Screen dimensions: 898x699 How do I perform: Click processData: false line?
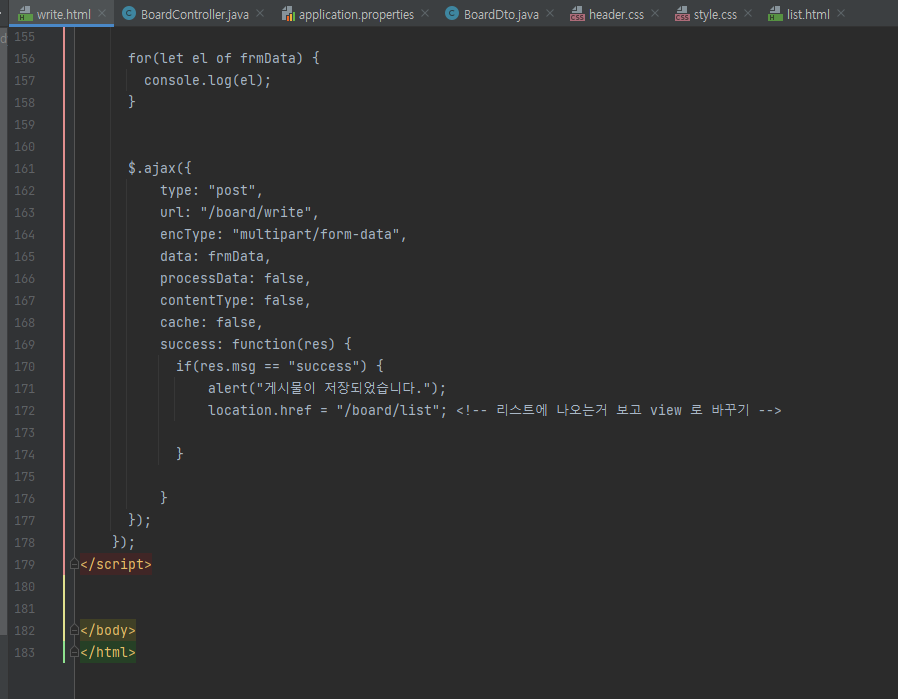coord(235,278)
